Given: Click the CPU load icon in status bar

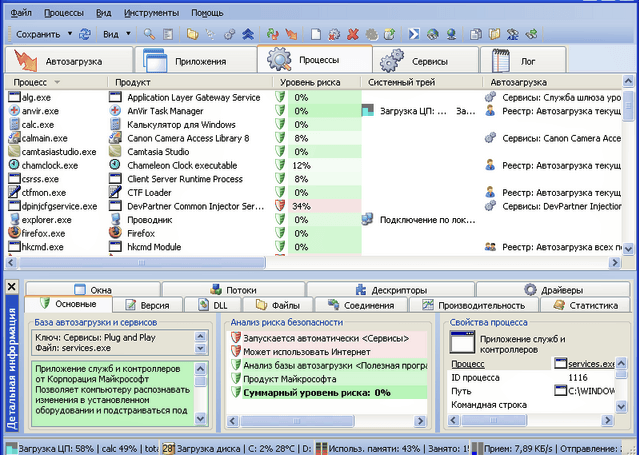Looking at the screenshot, I should pyautogui.click(x=11, y=448).
